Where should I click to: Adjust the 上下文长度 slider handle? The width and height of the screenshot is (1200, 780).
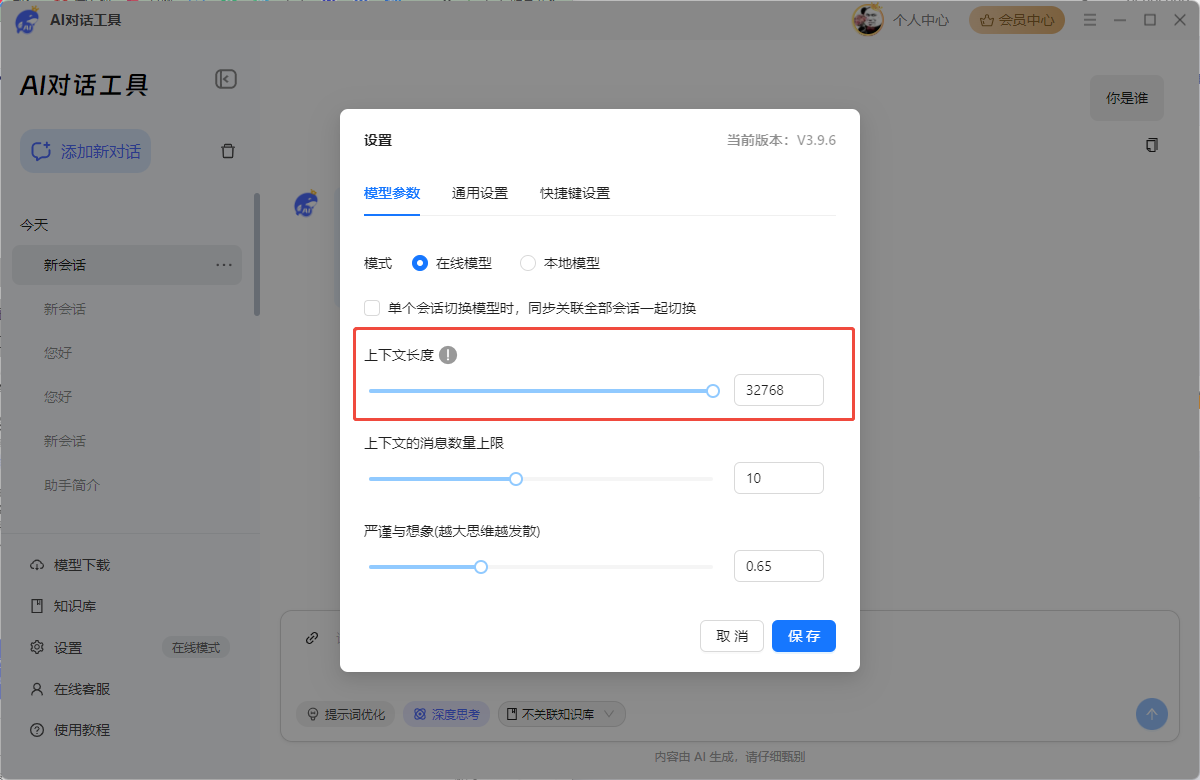tap(713, 391)
